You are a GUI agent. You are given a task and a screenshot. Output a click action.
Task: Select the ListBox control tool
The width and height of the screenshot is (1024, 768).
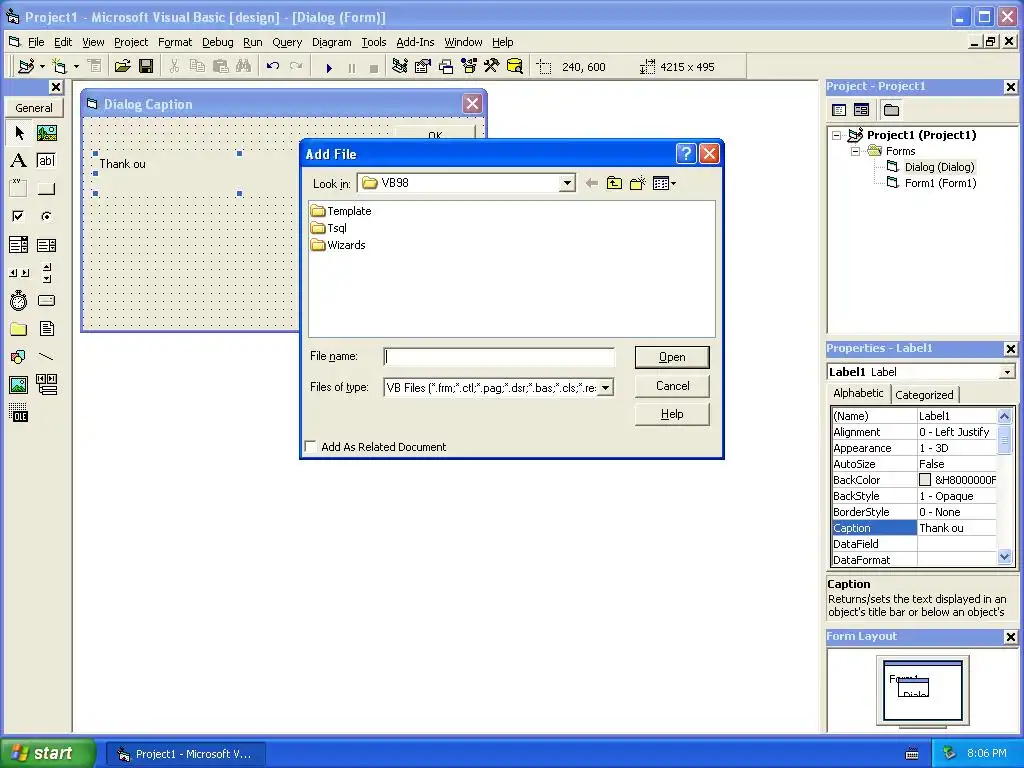[46, 245]
